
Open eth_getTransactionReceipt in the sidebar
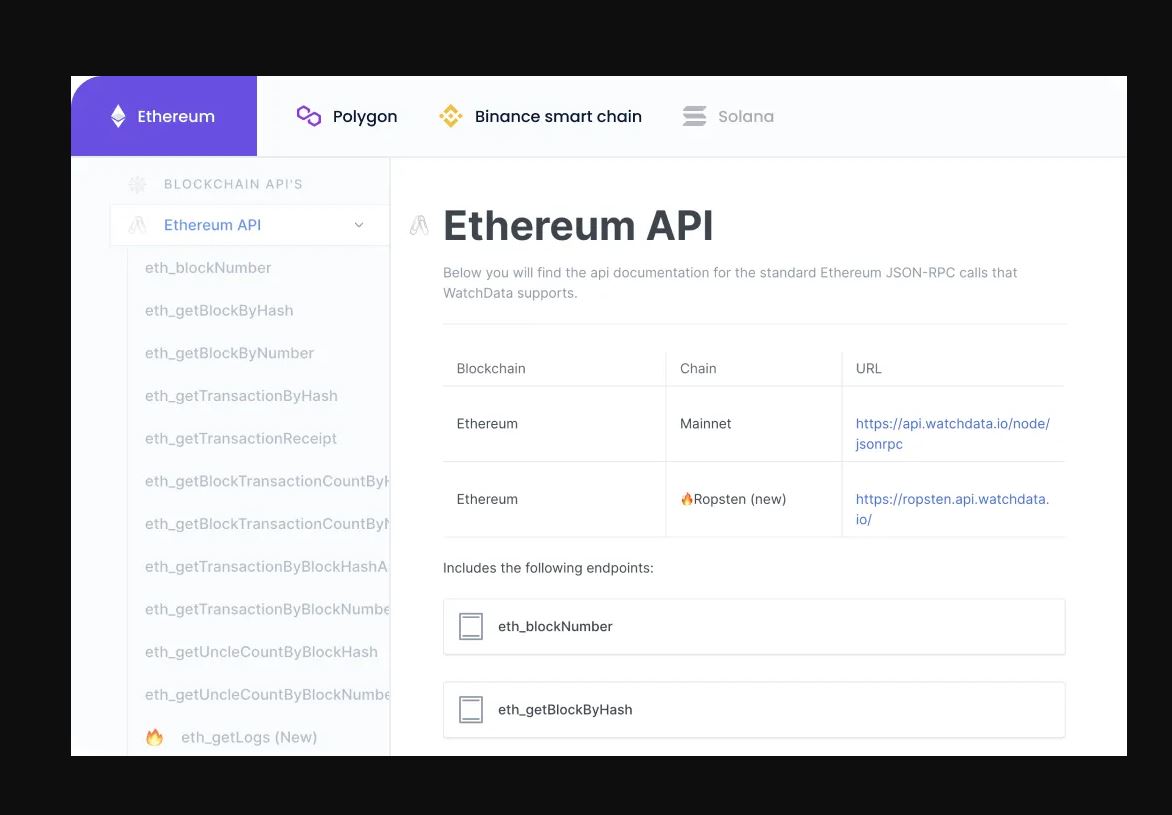tap(241, 438)
